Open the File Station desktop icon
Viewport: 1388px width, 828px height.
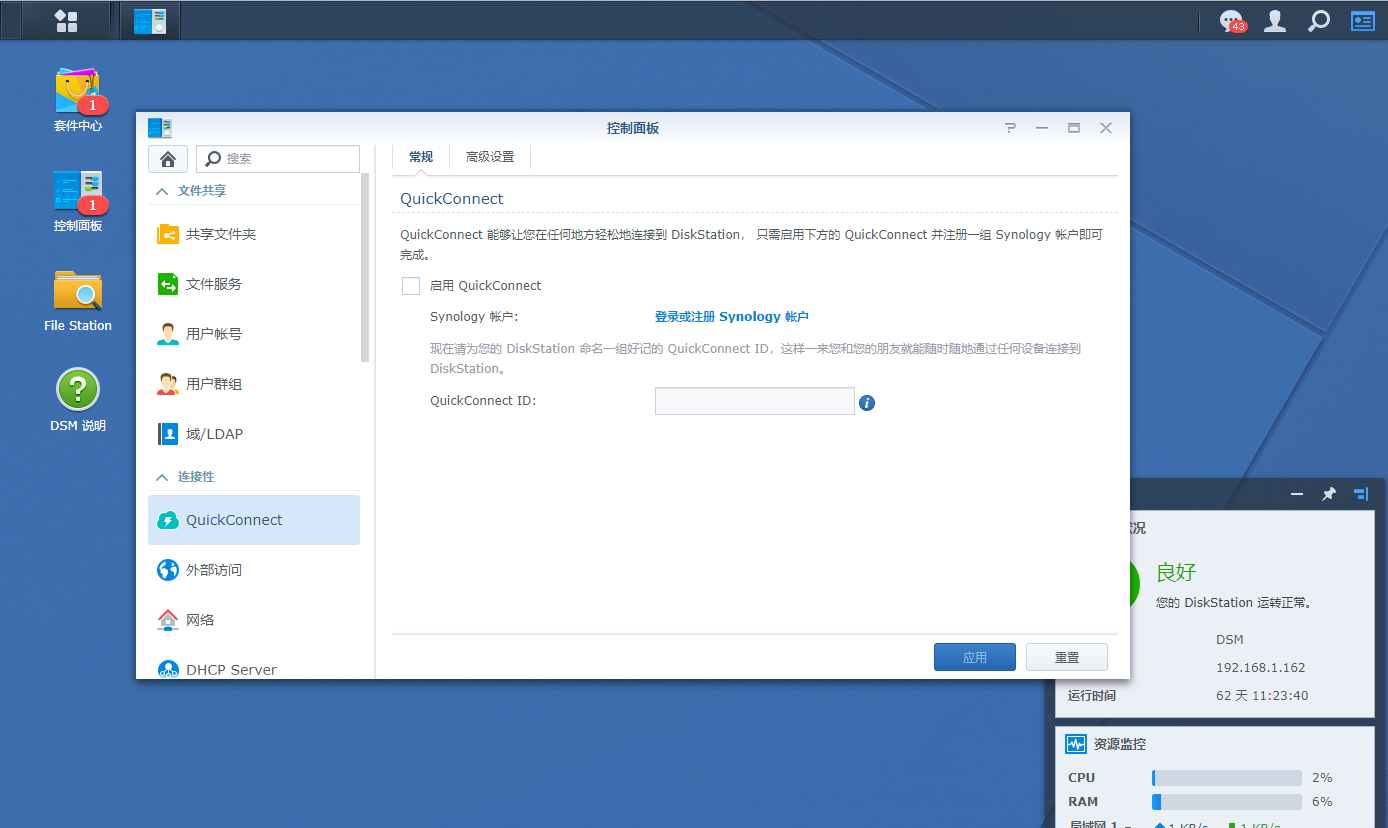tap(78, 300)
